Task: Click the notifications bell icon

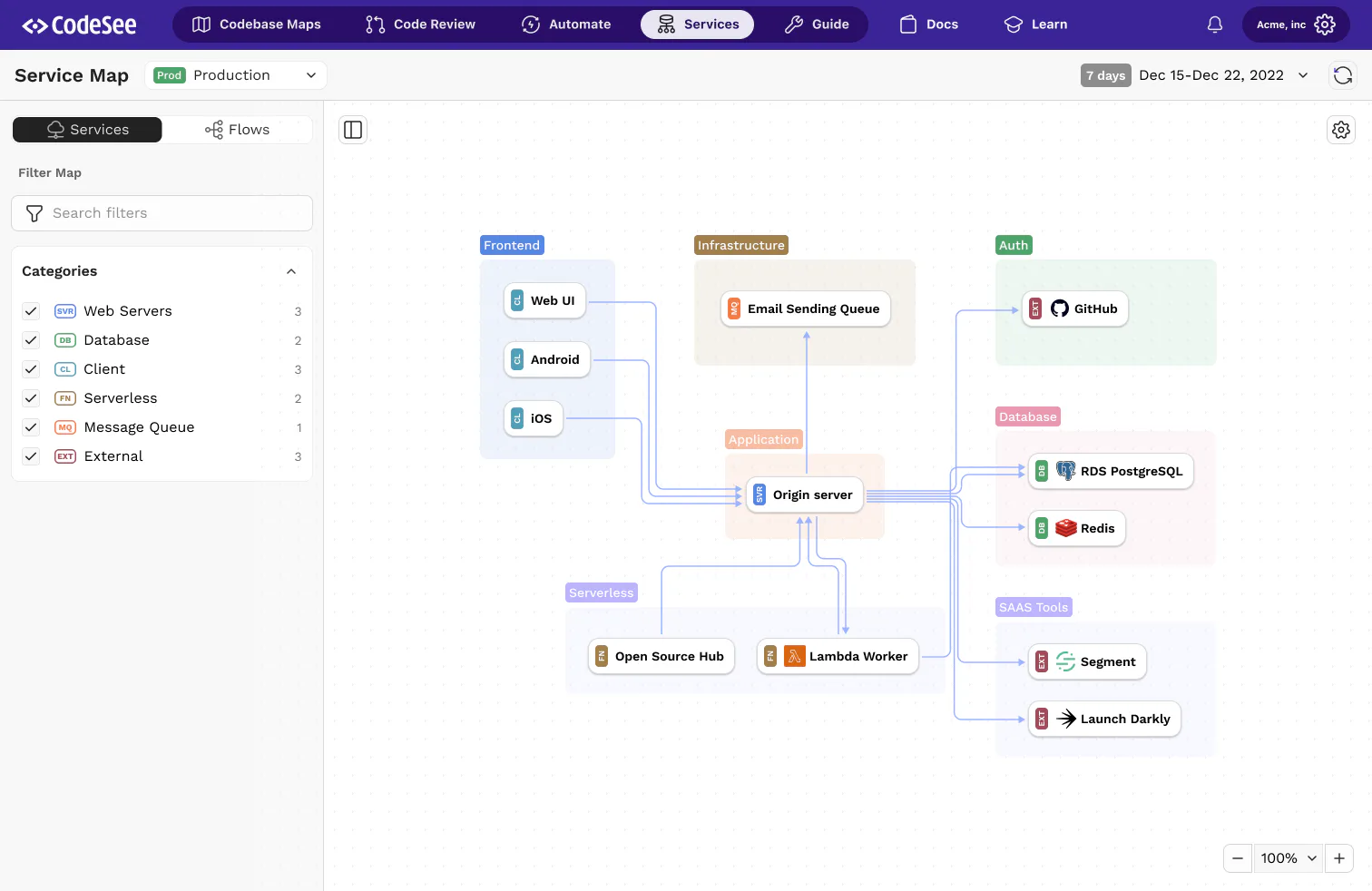Action: pos(1214,24)
